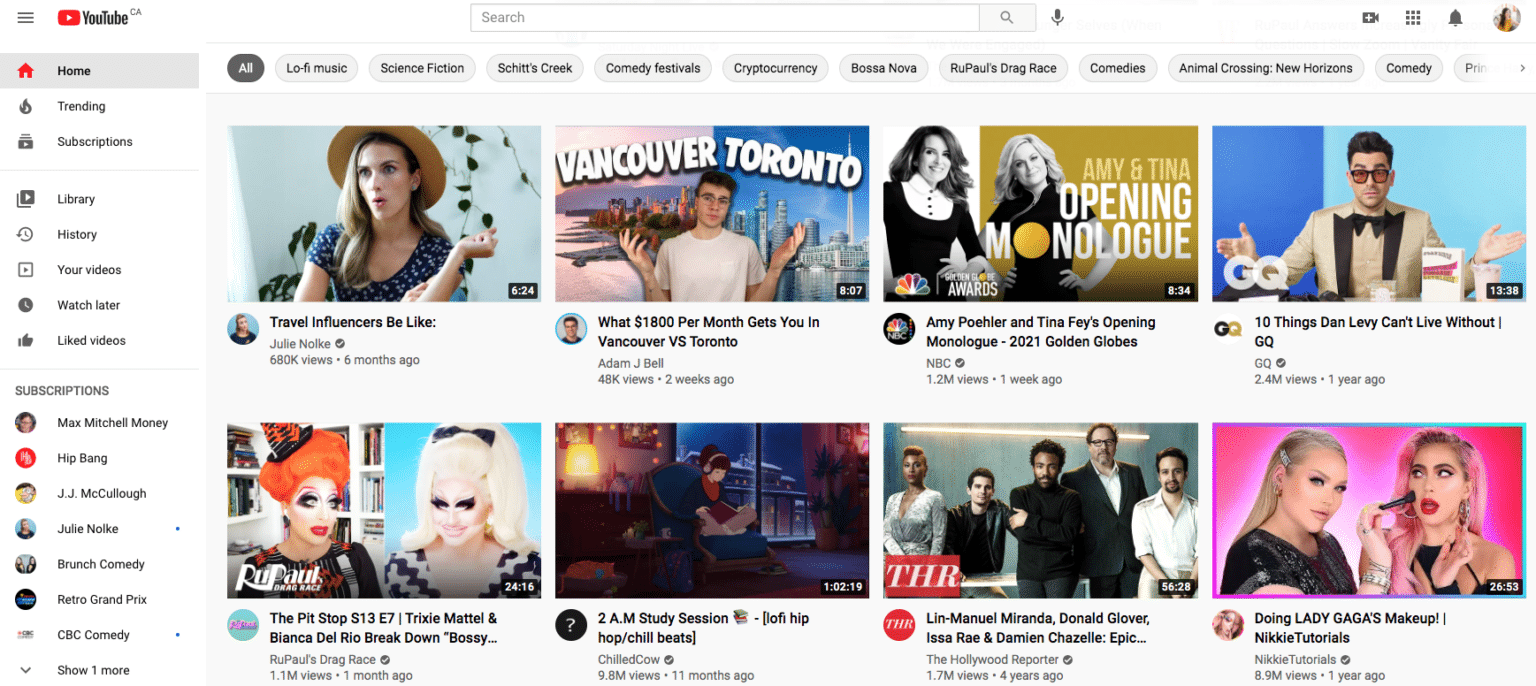Screen dimensions: 1536x686
Task: Click the search magnifying glass button
Action: tap(1007, 17)
